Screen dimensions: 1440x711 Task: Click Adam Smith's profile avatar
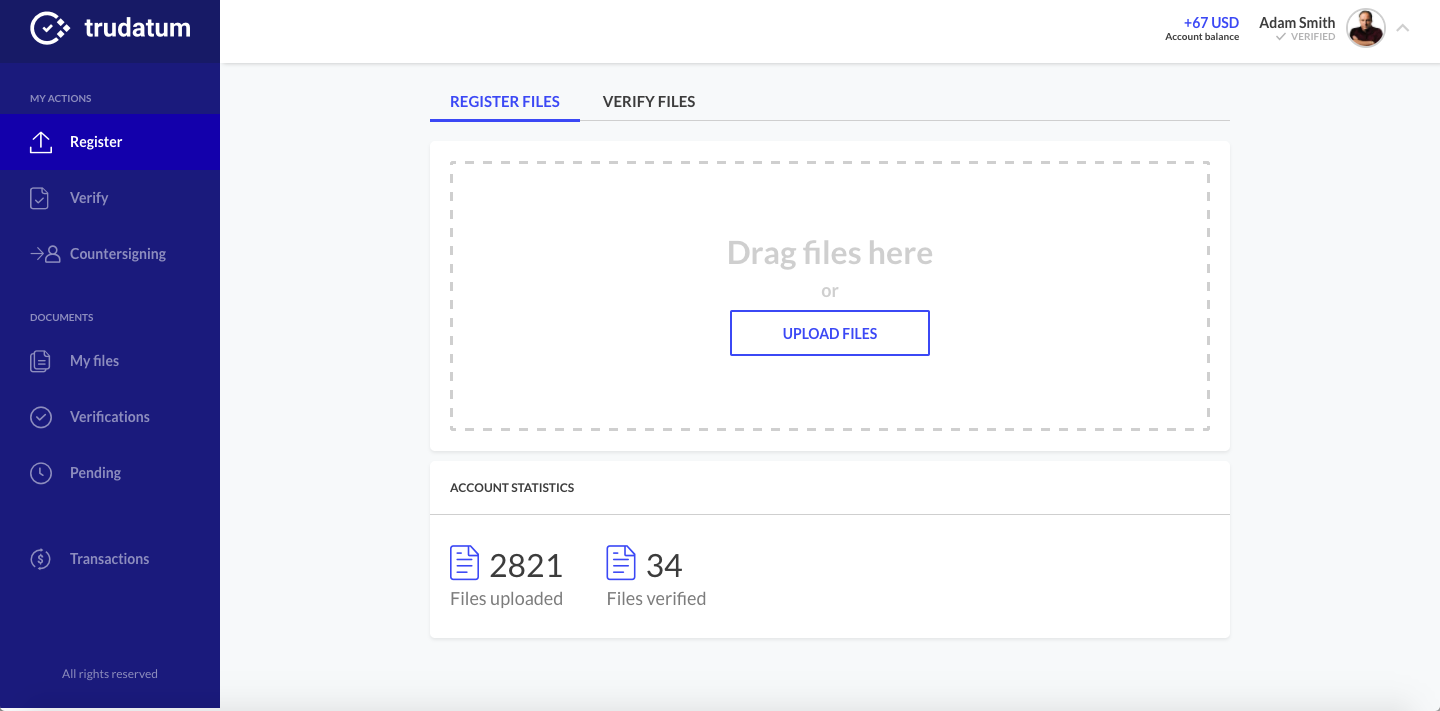point(1365,28)
